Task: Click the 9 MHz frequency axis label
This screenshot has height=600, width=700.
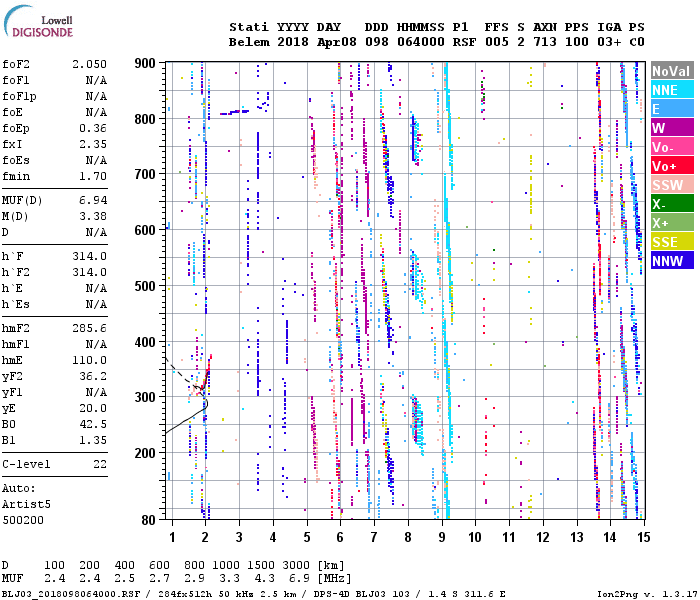Action: pos(442,537)
